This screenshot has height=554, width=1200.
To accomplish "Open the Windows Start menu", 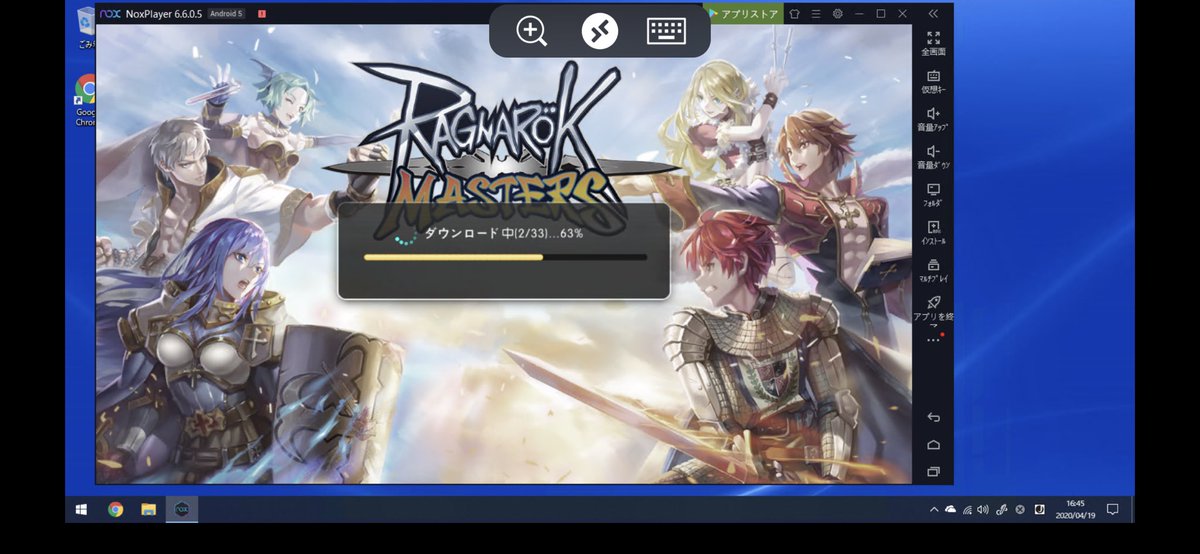I will pyautogui.click(x=81, y=509).
